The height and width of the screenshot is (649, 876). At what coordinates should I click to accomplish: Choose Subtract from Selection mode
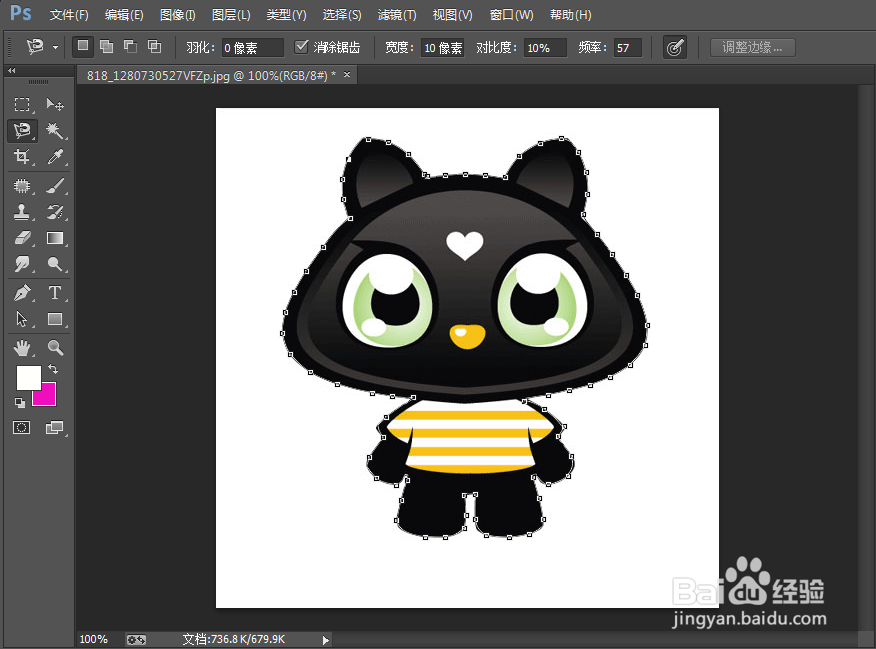130,46
